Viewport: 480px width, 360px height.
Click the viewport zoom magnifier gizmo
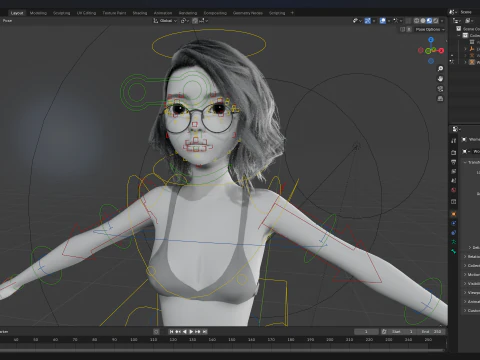(x=440, y=69)
